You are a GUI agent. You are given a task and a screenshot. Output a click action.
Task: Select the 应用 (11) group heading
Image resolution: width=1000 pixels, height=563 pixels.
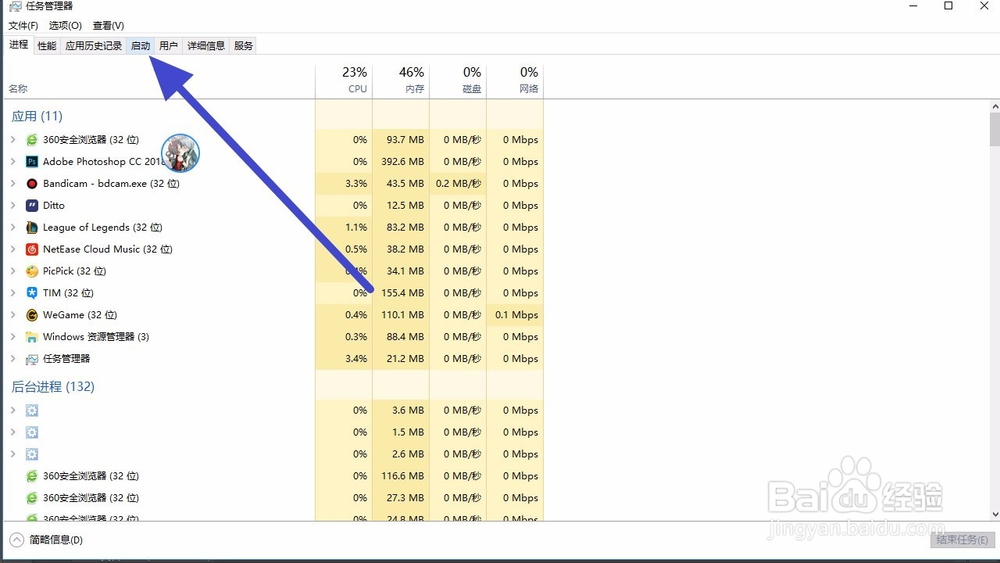(37, 116)
